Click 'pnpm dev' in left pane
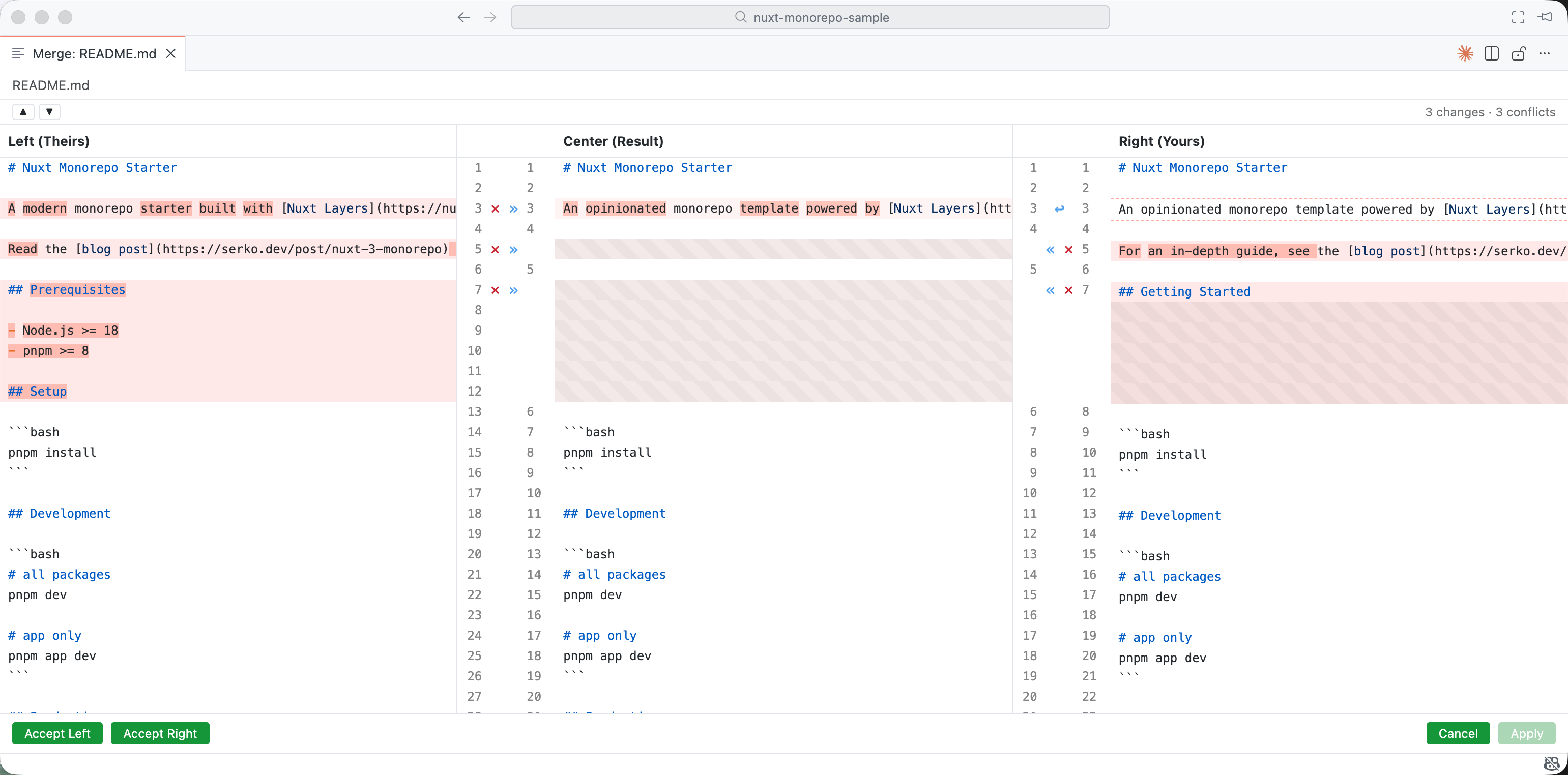This screenshot has width=1568, height=775. (x=37, y=595)
